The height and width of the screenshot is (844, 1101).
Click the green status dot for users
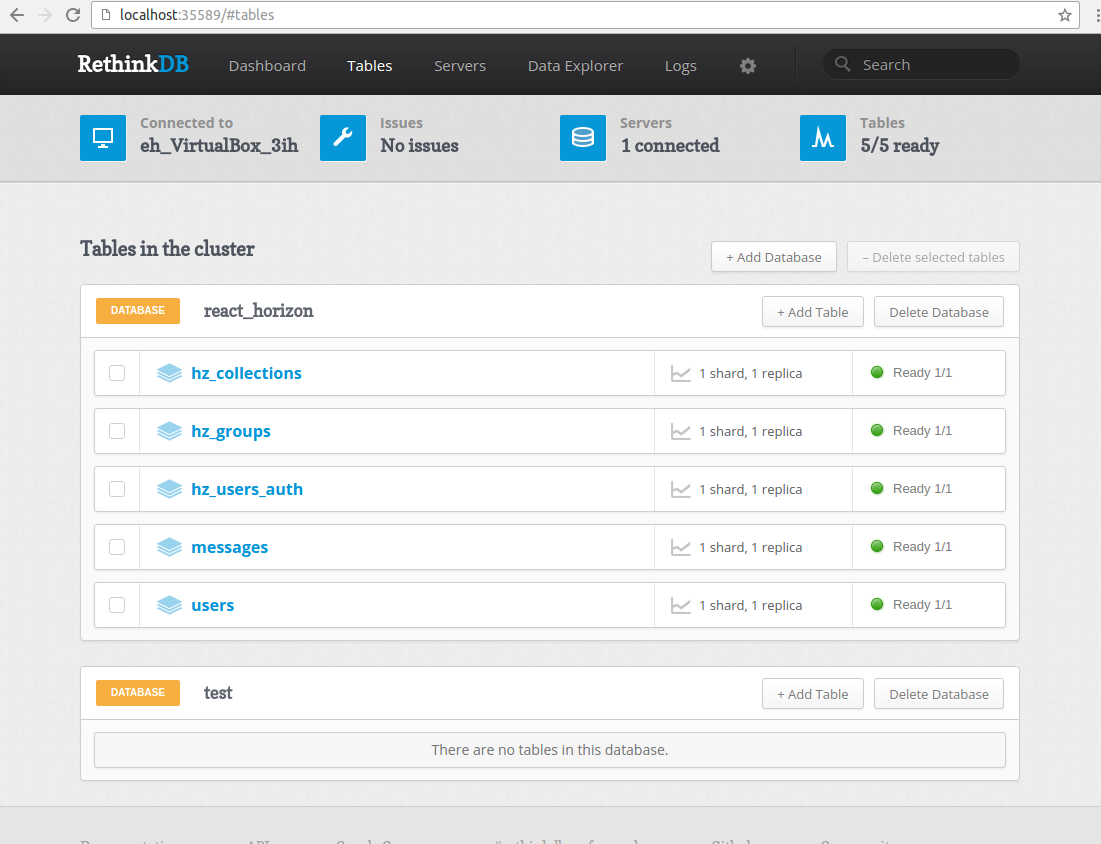[877, 604]
